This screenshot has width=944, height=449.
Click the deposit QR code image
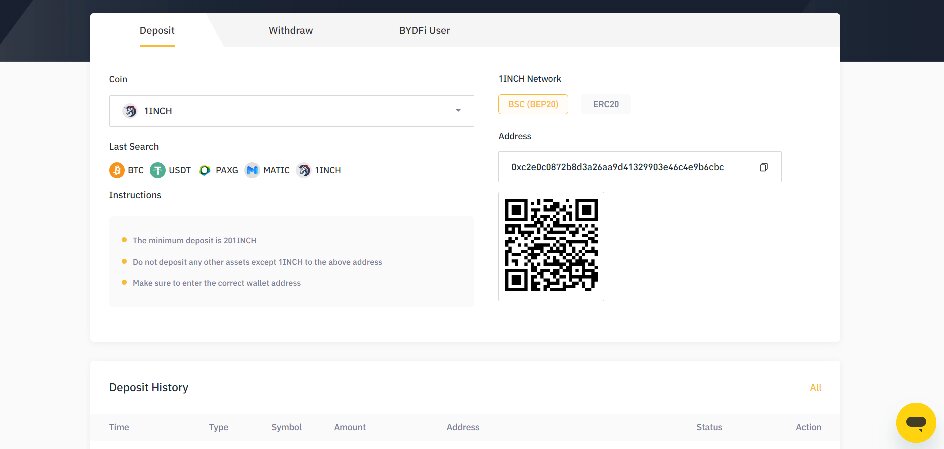[551, 245]
